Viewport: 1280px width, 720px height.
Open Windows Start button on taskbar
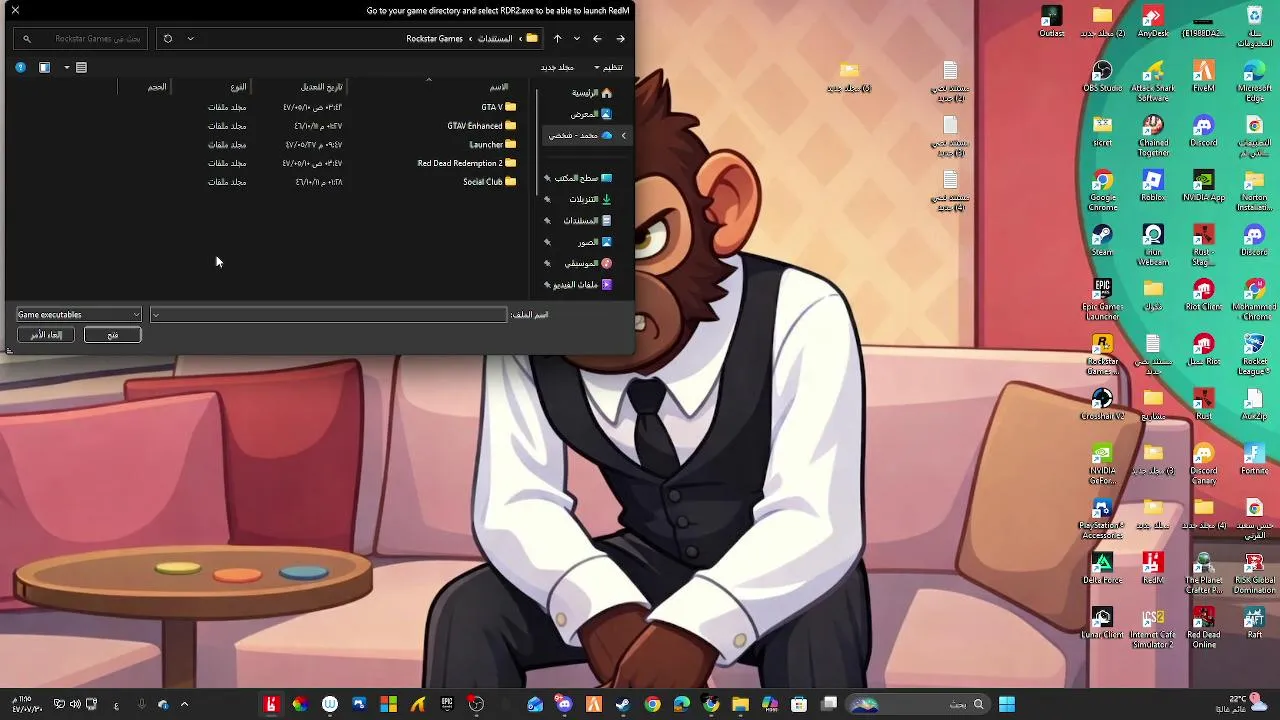1006,704
